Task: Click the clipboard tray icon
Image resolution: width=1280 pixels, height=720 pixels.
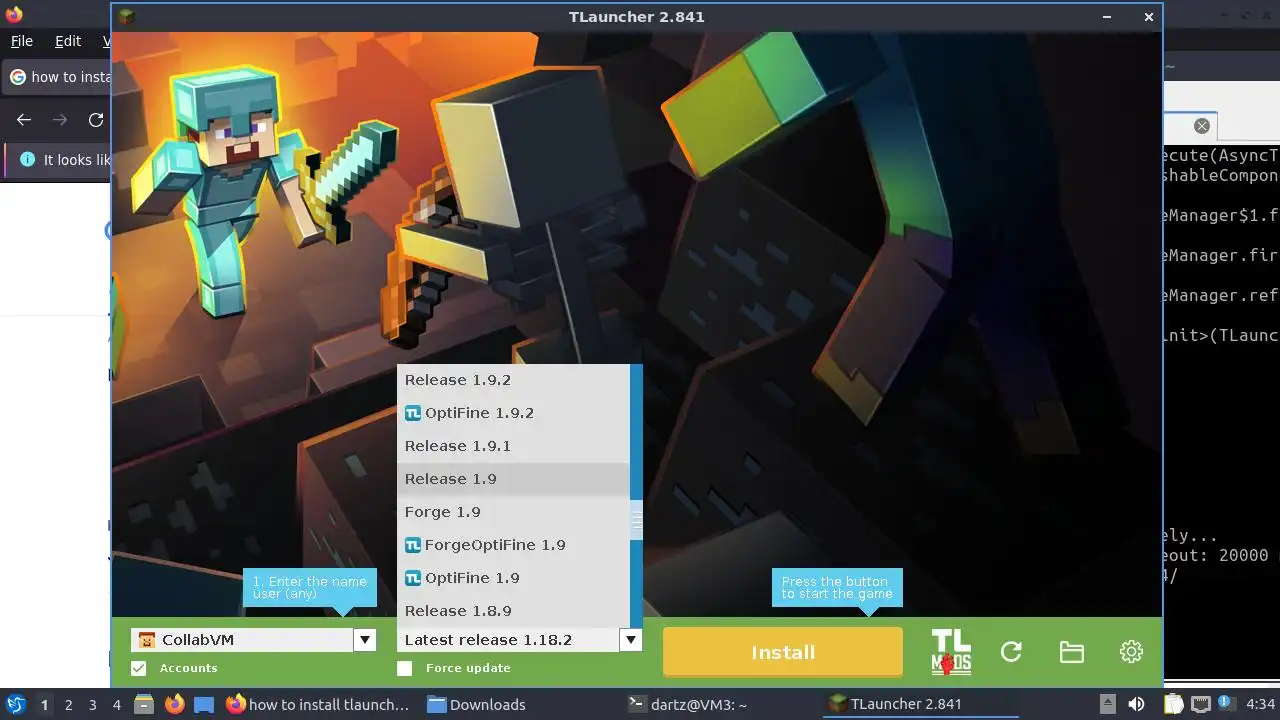Action: tap(1174, 704)
